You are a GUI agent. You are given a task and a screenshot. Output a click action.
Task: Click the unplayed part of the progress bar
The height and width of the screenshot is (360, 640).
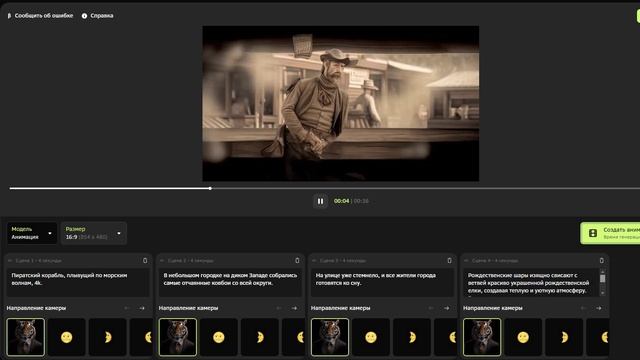[424, 189]
